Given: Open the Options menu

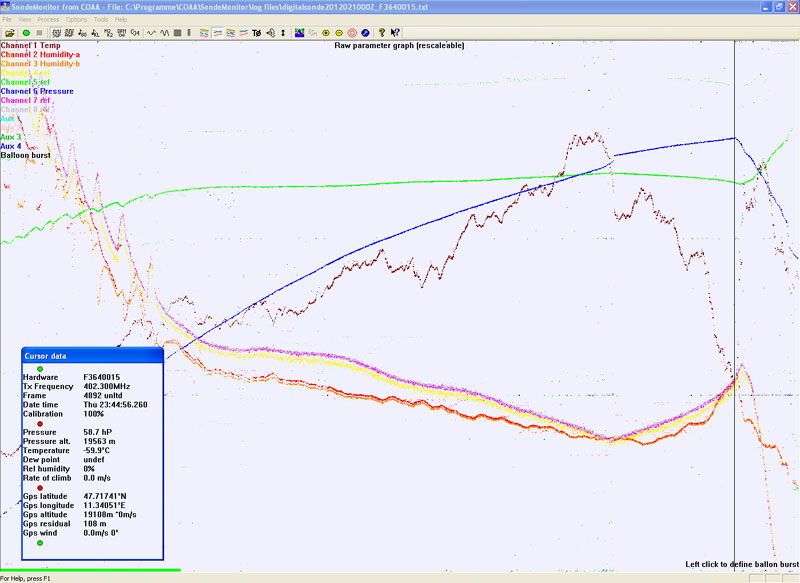Looking at the screenshot, I should coord(76,19).
